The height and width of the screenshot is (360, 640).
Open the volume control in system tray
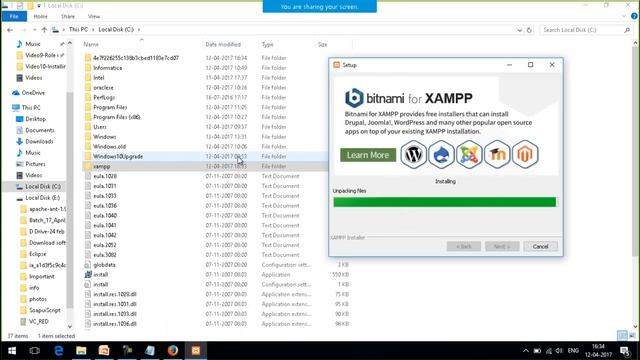(x=559, y=351)
